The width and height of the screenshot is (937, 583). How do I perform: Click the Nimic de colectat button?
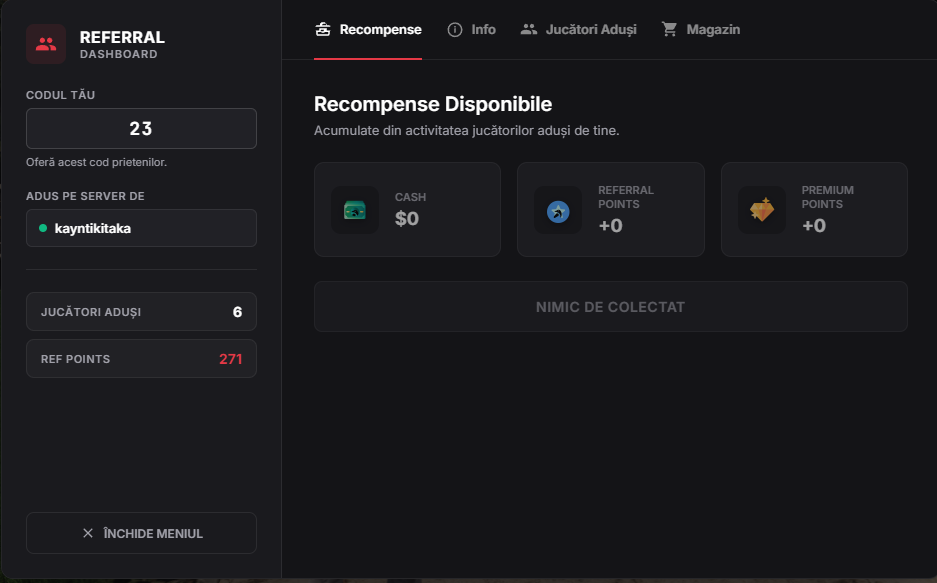611,306
